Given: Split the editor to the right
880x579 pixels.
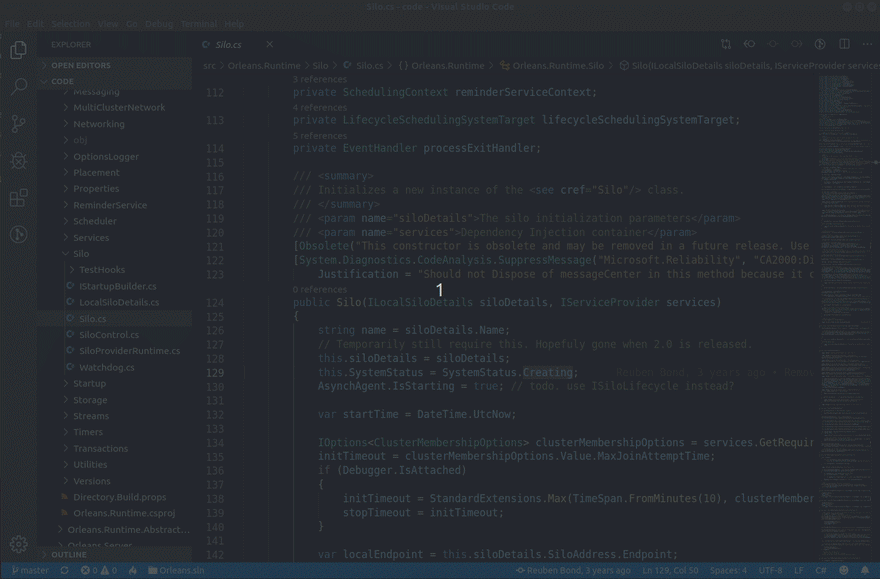Looking at the screenshot, I should pos(844,44).
